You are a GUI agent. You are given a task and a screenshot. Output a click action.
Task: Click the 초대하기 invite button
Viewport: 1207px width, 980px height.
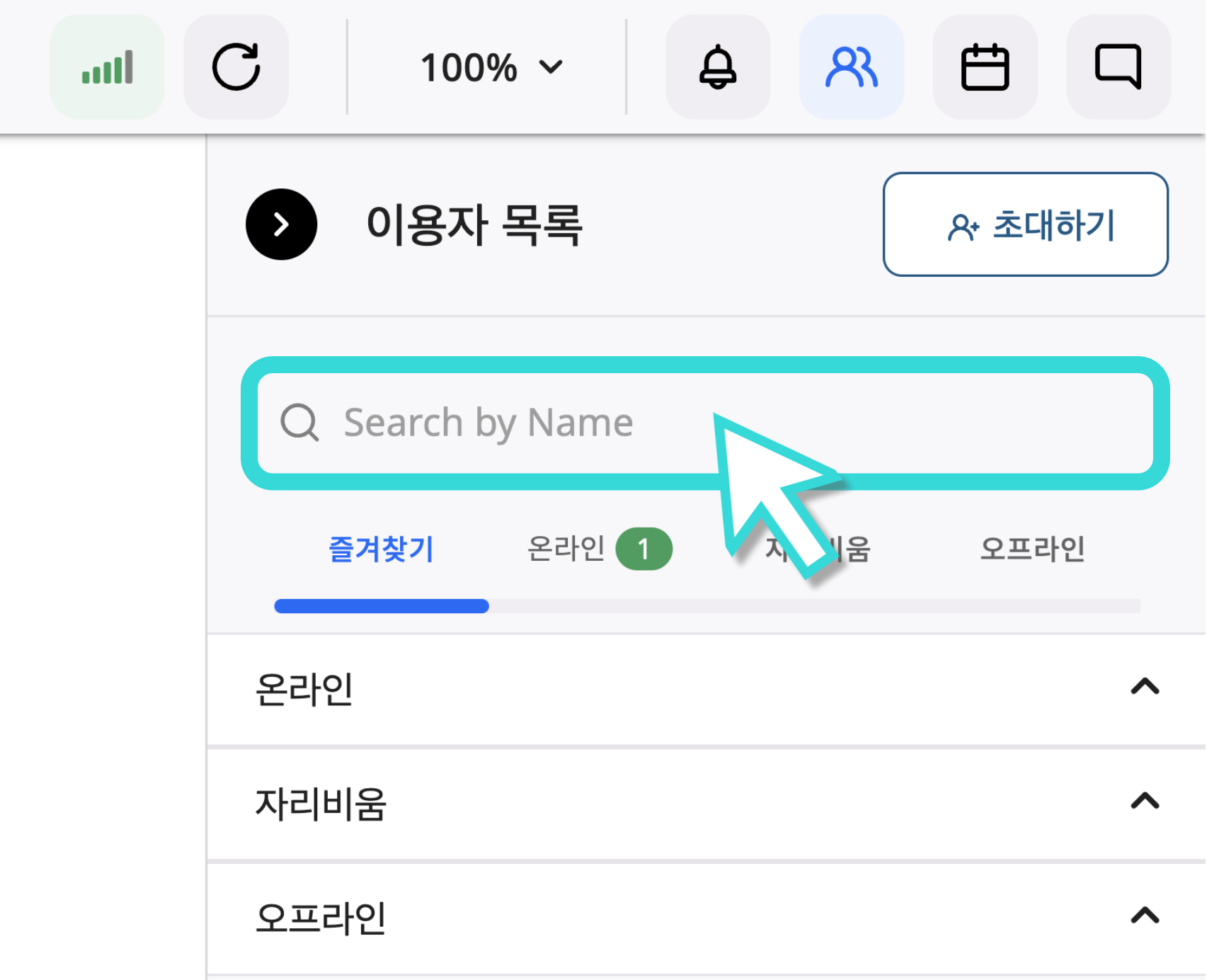pyautogui.click(x=1025, y=224)
